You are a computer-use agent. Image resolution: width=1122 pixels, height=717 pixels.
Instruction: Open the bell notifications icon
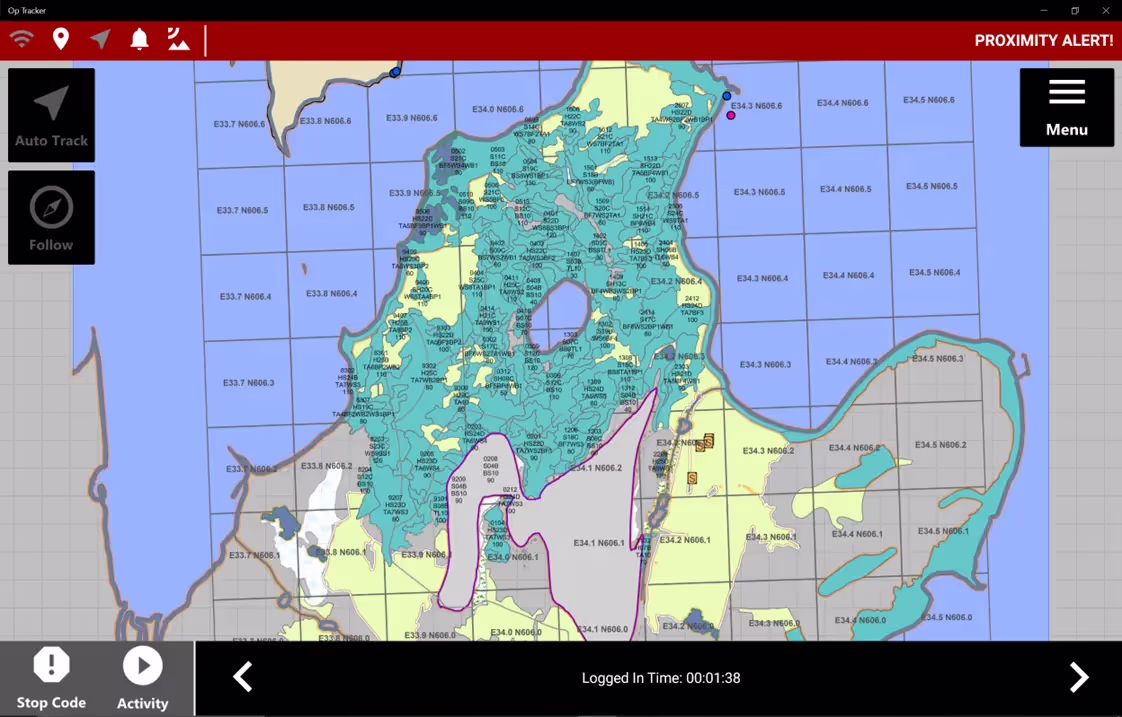point(140,39)
